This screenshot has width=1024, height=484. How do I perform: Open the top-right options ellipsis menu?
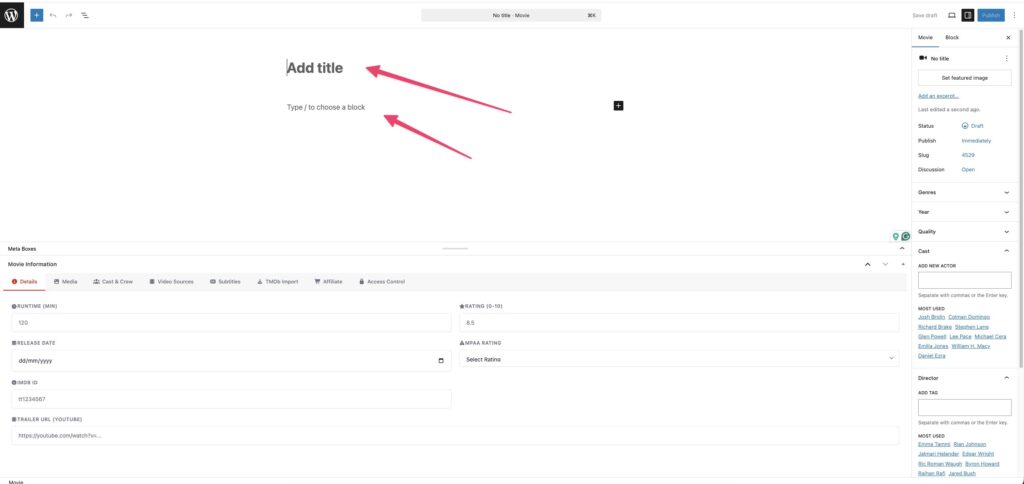coord(1012,15)
